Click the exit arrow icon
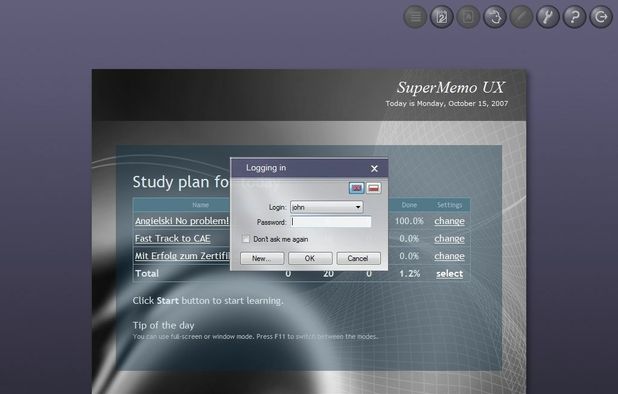Viewport: 618px width, 394px height. [x=601, y=17]
